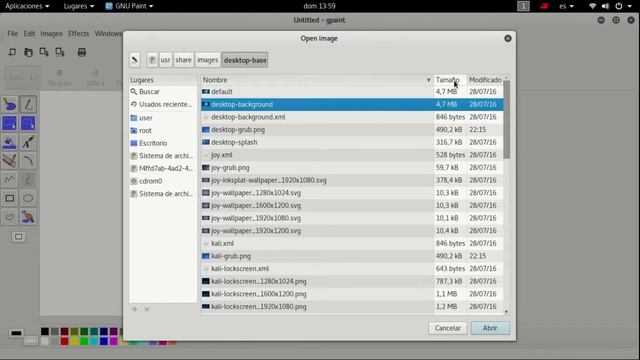Open the network wifi icon in top panel

point(592,6)
